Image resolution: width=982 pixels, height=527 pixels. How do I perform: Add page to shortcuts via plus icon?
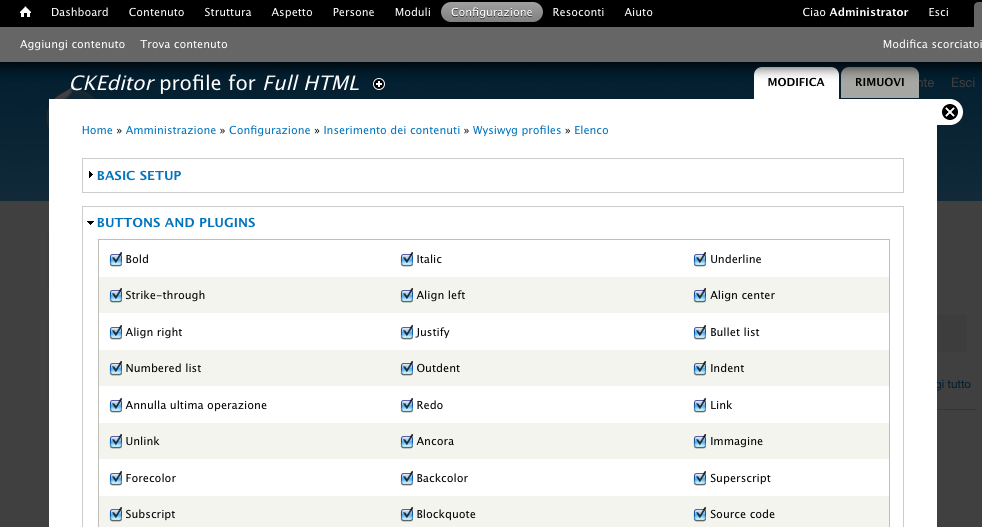pos(379,84)
